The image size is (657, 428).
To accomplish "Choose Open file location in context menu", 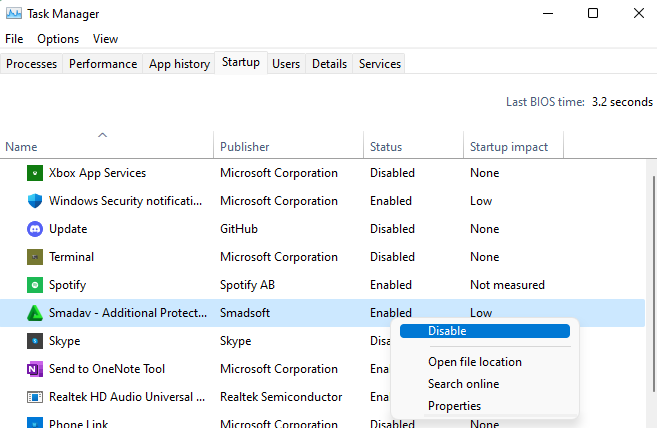I will click(475, 362).
